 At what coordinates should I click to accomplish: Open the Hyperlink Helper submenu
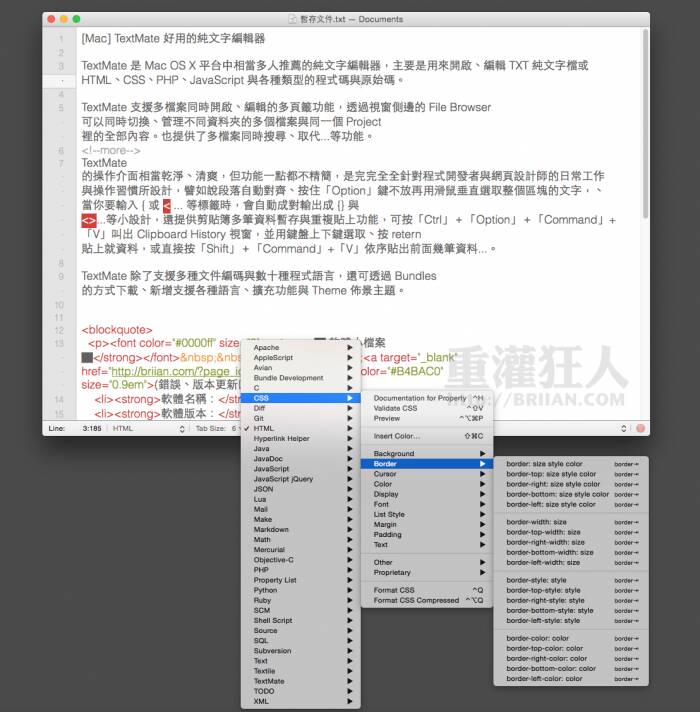(301, 439)
